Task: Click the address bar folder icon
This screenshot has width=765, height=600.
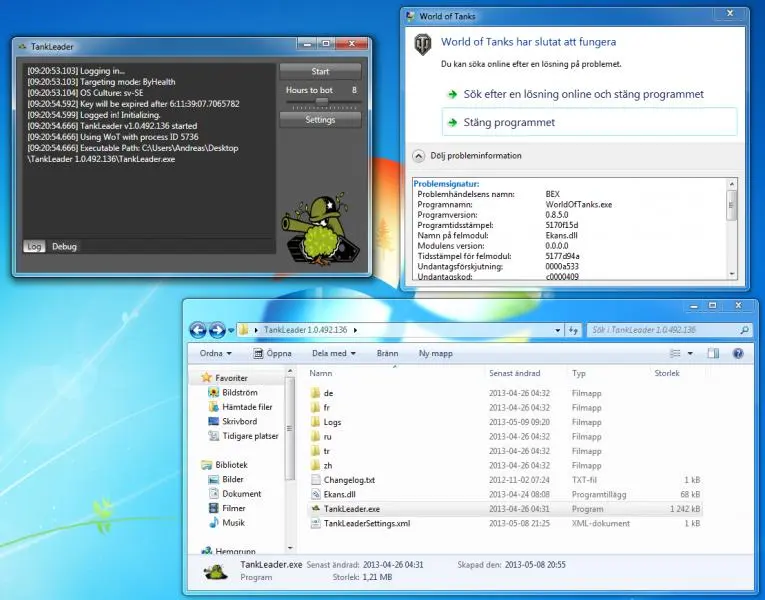Action: coord(243,330)
